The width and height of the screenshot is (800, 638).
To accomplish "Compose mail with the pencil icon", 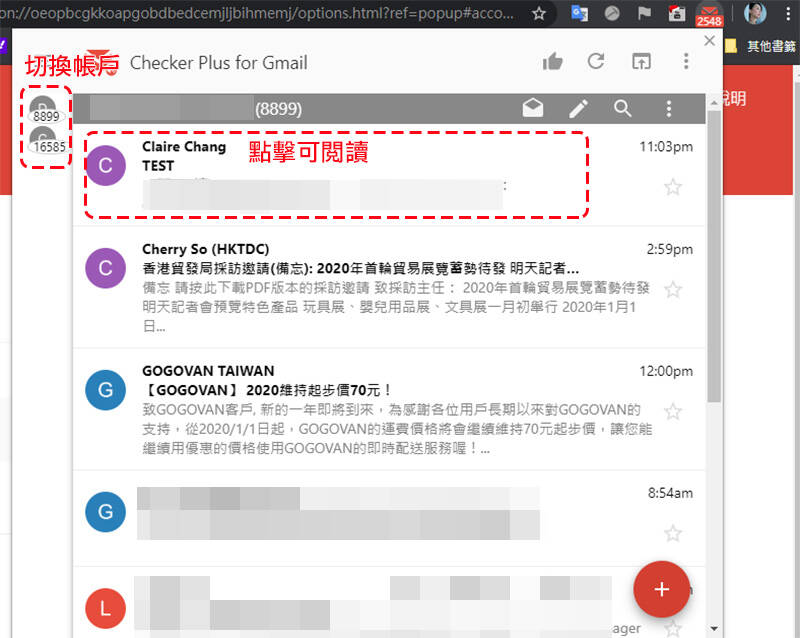I will click(578, 108).
